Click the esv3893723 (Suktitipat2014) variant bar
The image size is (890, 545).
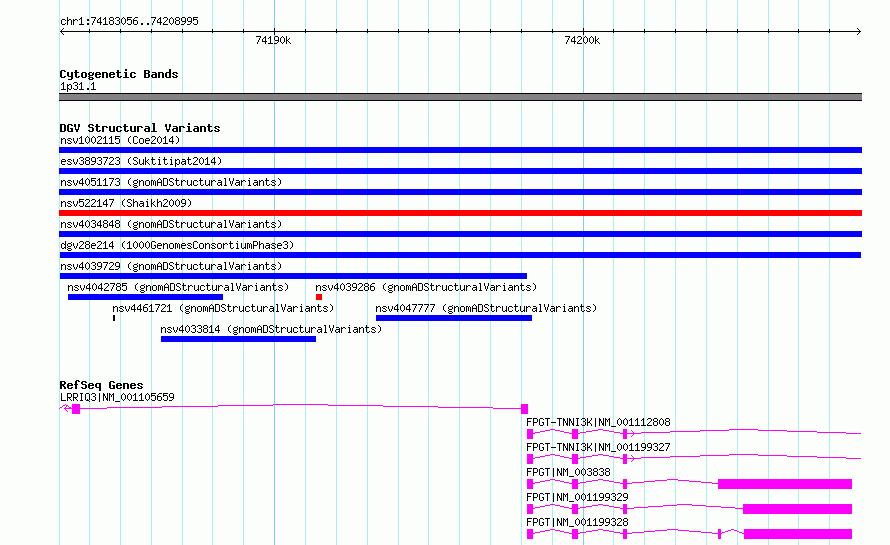click(460, 171)
